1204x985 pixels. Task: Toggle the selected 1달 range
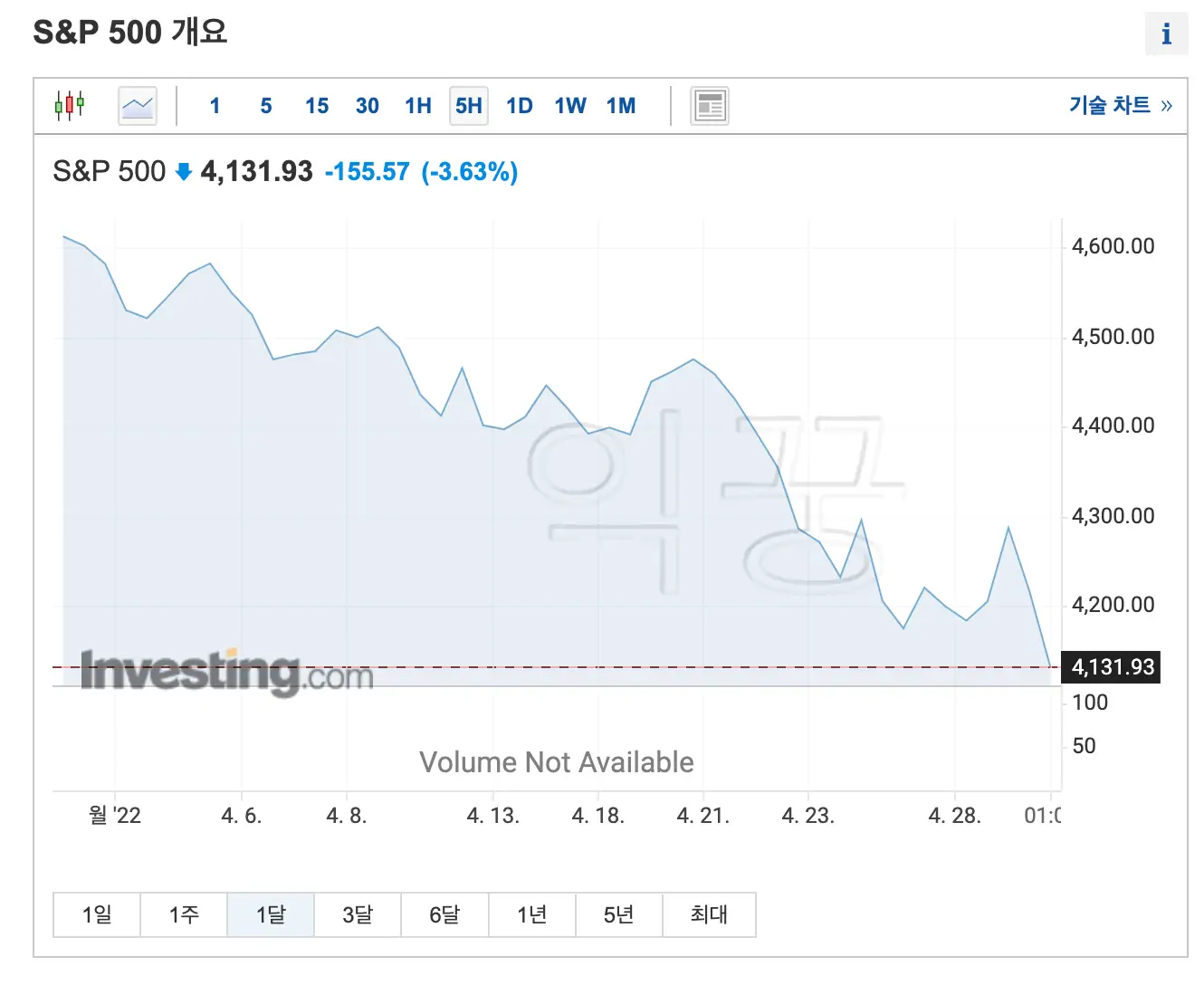270,914
